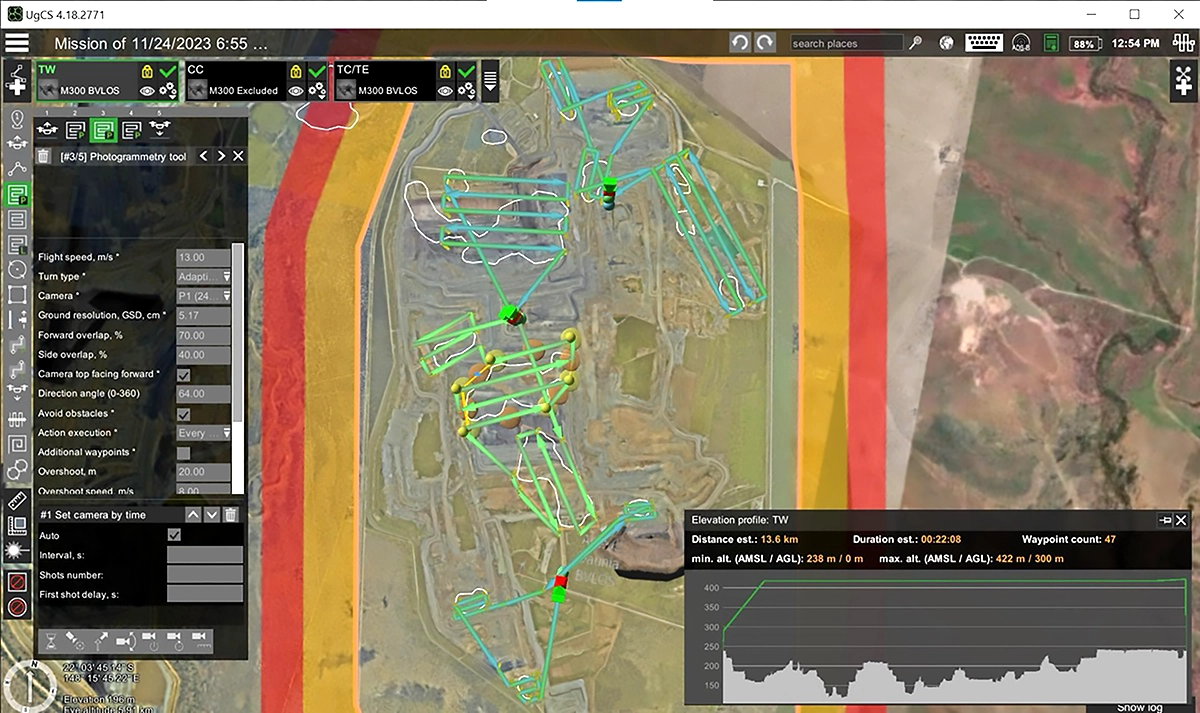Advance to the next tool with the right arrow
Screen dimensions: 1200x713
[x=221, y=156]
